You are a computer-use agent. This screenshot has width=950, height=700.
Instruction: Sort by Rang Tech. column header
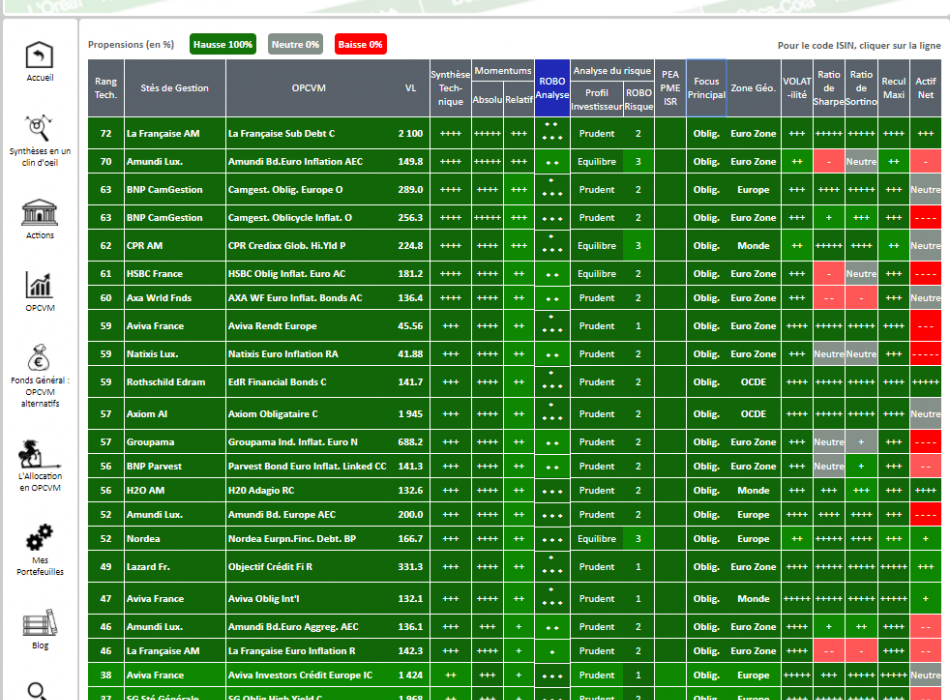[105, 88]
